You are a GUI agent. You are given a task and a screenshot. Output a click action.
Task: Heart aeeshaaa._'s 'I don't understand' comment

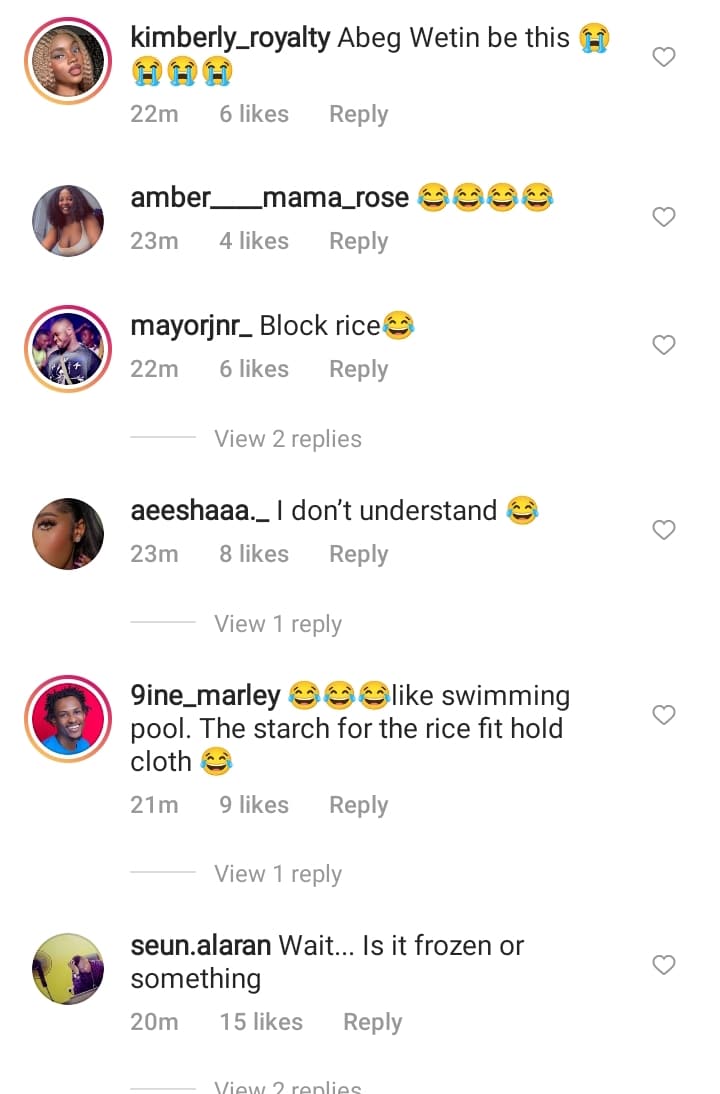click(x=664, y=530)
